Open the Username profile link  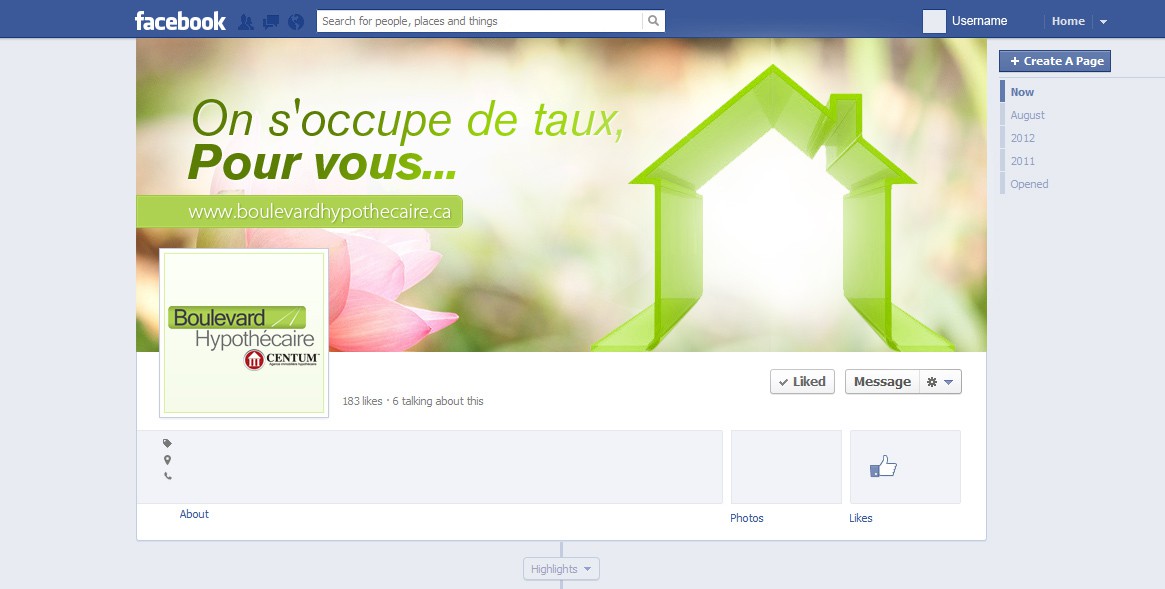pos(979,21)
